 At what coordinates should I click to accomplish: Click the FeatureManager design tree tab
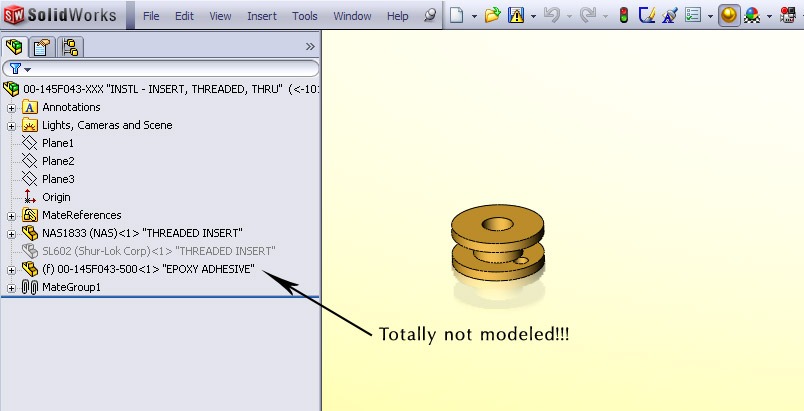click(15, 47)
